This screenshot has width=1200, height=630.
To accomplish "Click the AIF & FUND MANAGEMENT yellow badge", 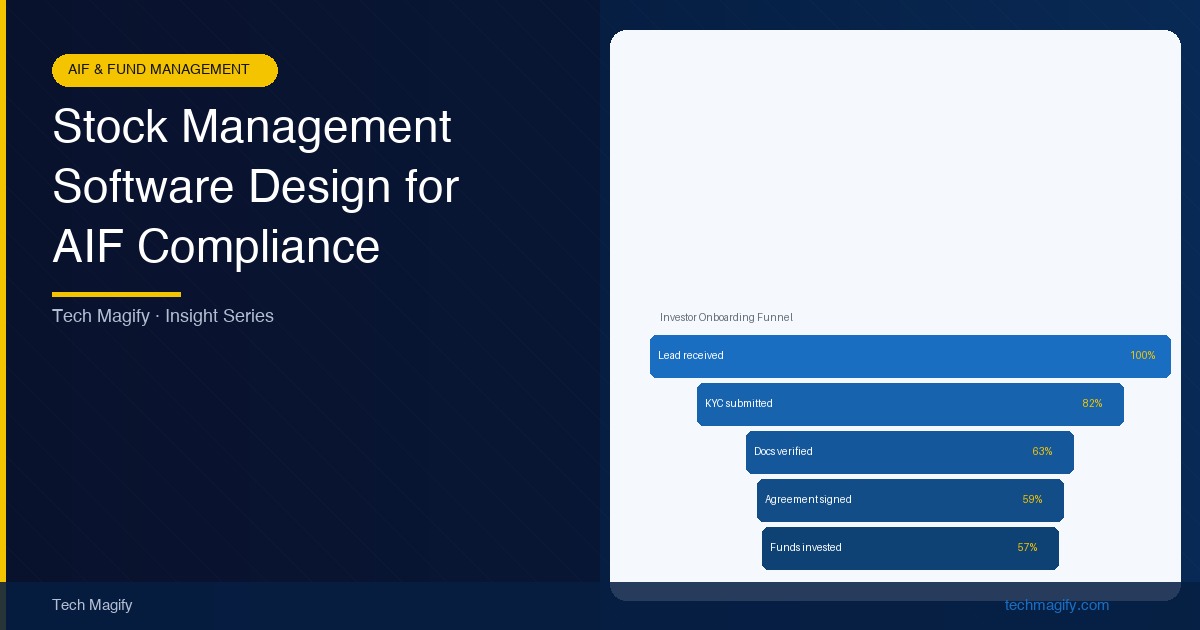I will 164,70.
